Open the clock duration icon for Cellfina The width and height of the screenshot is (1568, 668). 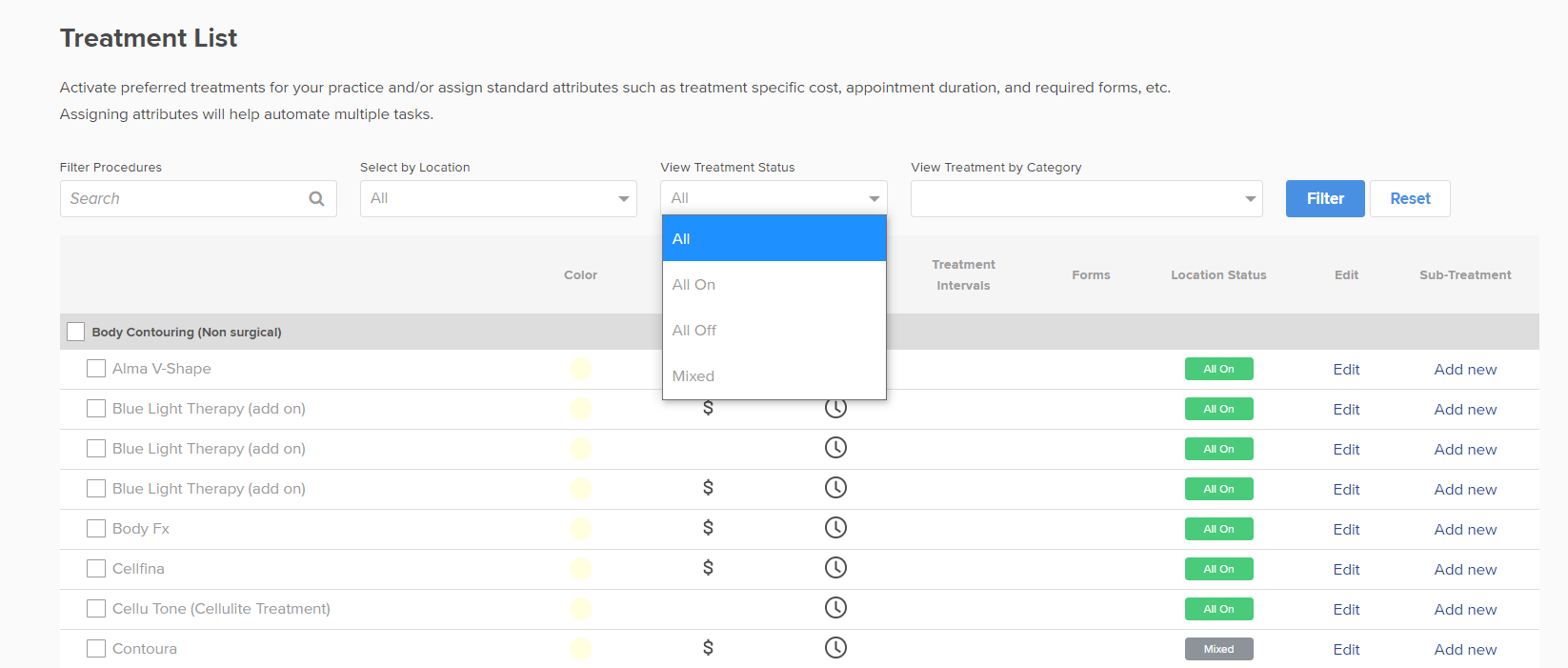click(835, 568)
